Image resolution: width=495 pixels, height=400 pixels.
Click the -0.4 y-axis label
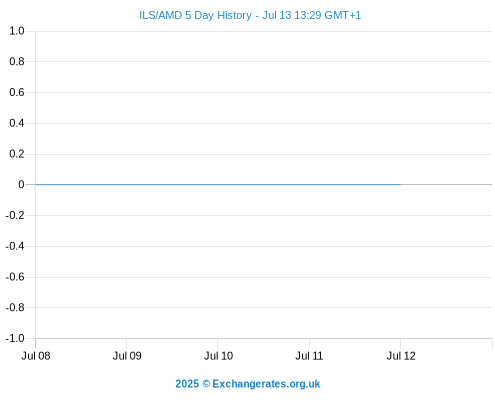(15, 246)
